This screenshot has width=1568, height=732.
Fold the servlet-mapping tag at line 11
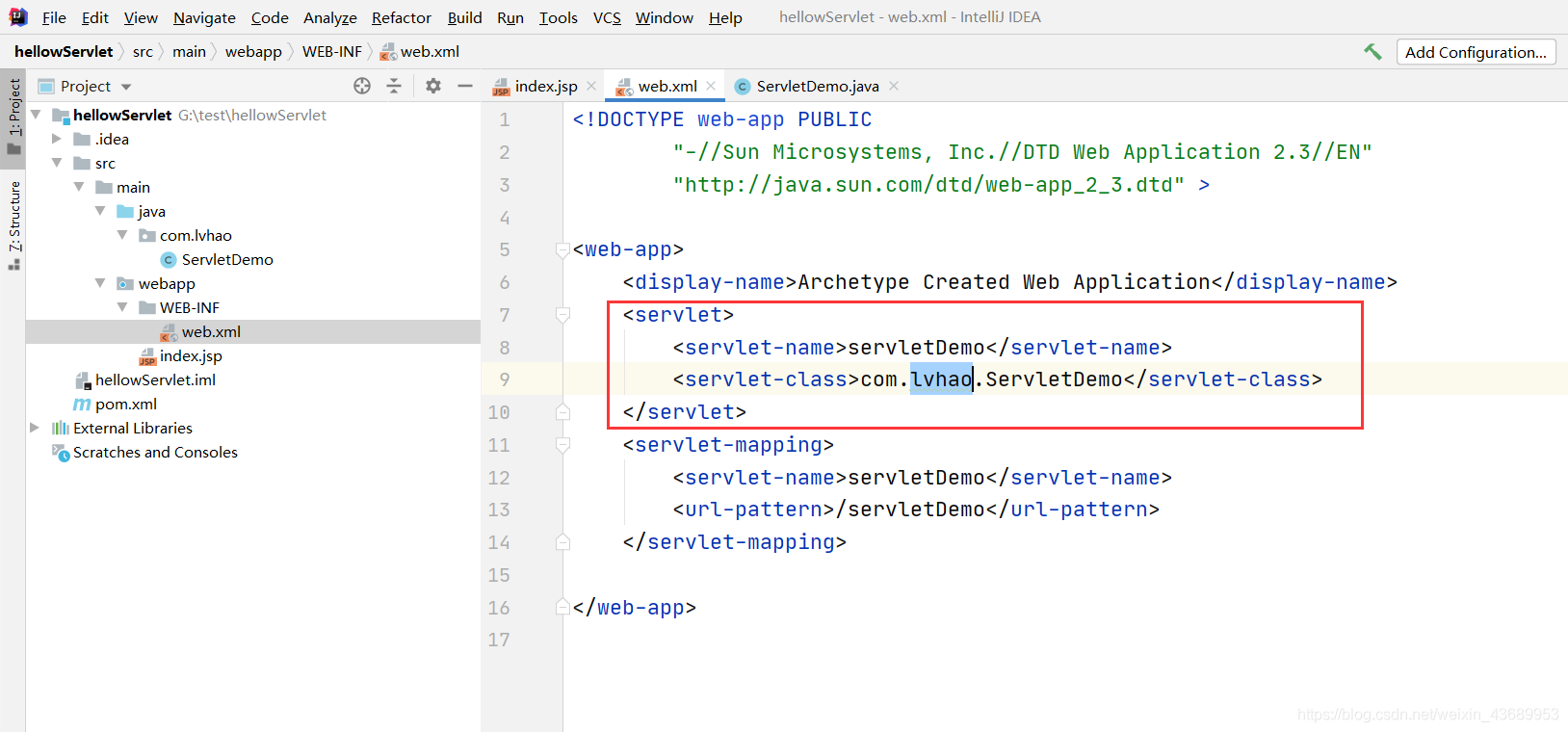click(x=563, y=445)
